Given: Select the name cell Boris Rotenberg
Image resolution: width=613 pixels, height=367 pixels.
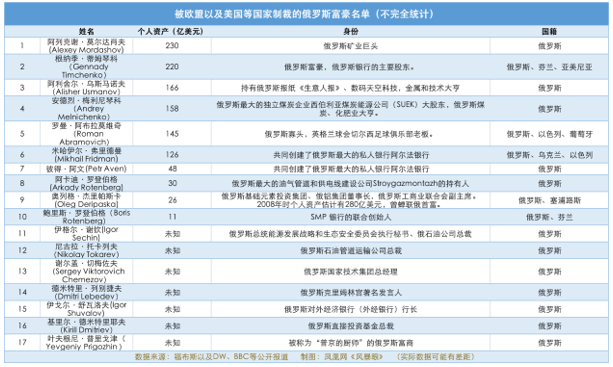Looking at the screenshot, I should (86, 217).
